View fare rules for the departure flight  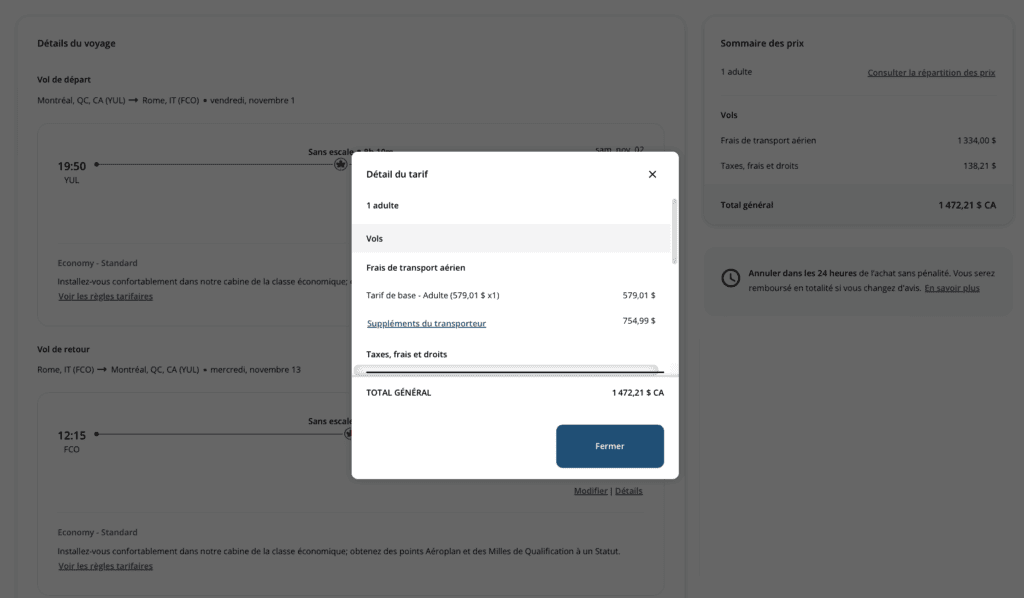[x=105, y=296]
